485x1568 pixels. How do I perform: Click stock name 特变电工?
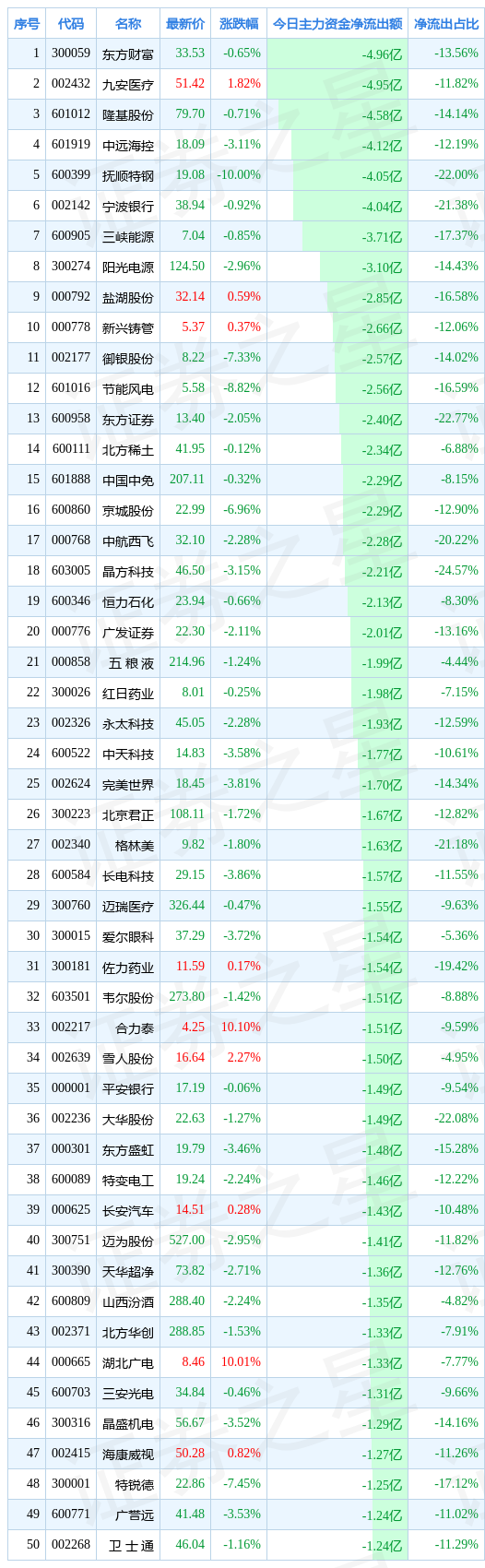(128, 1181)
